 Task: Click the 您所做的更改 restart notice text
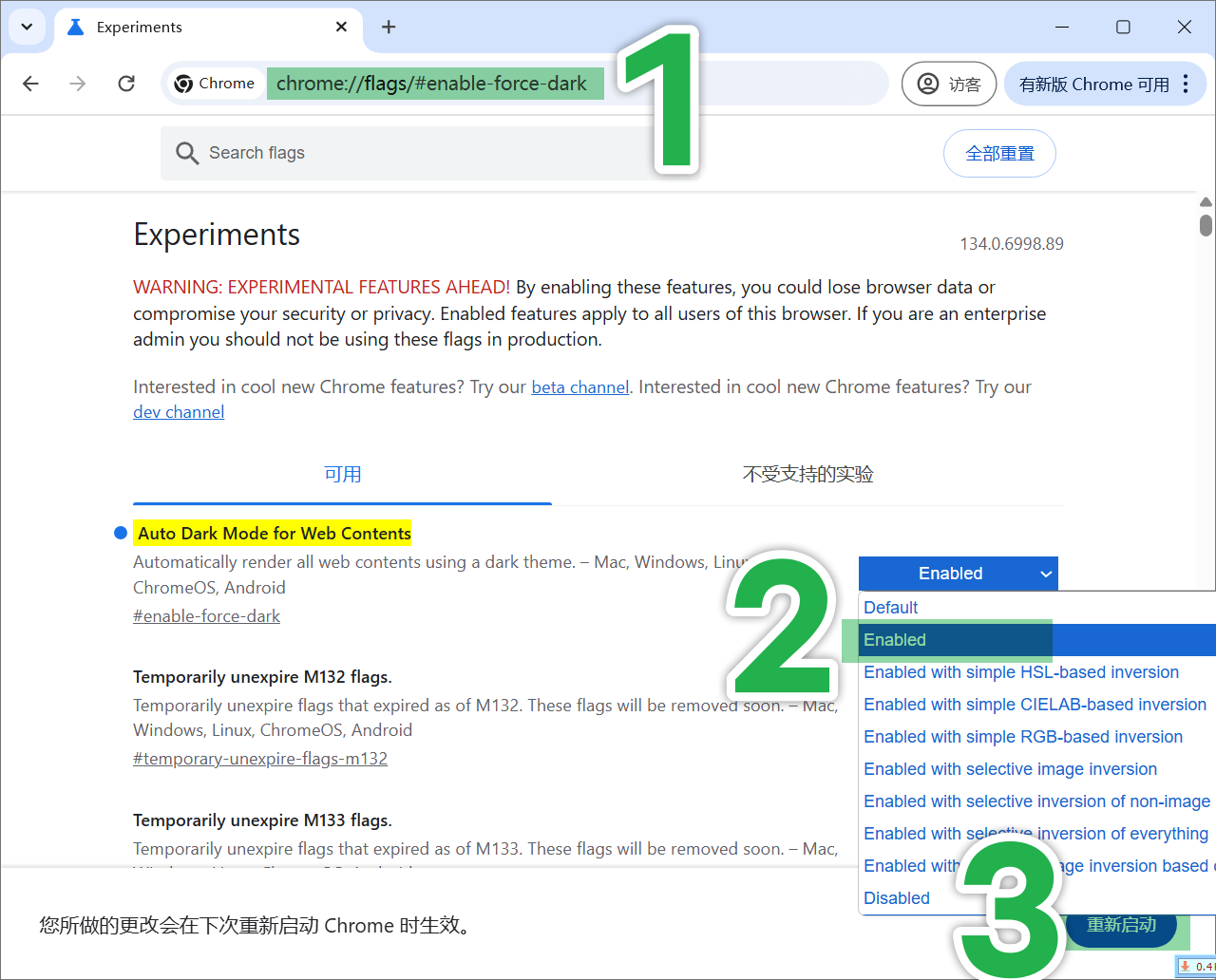click(256, 925)
